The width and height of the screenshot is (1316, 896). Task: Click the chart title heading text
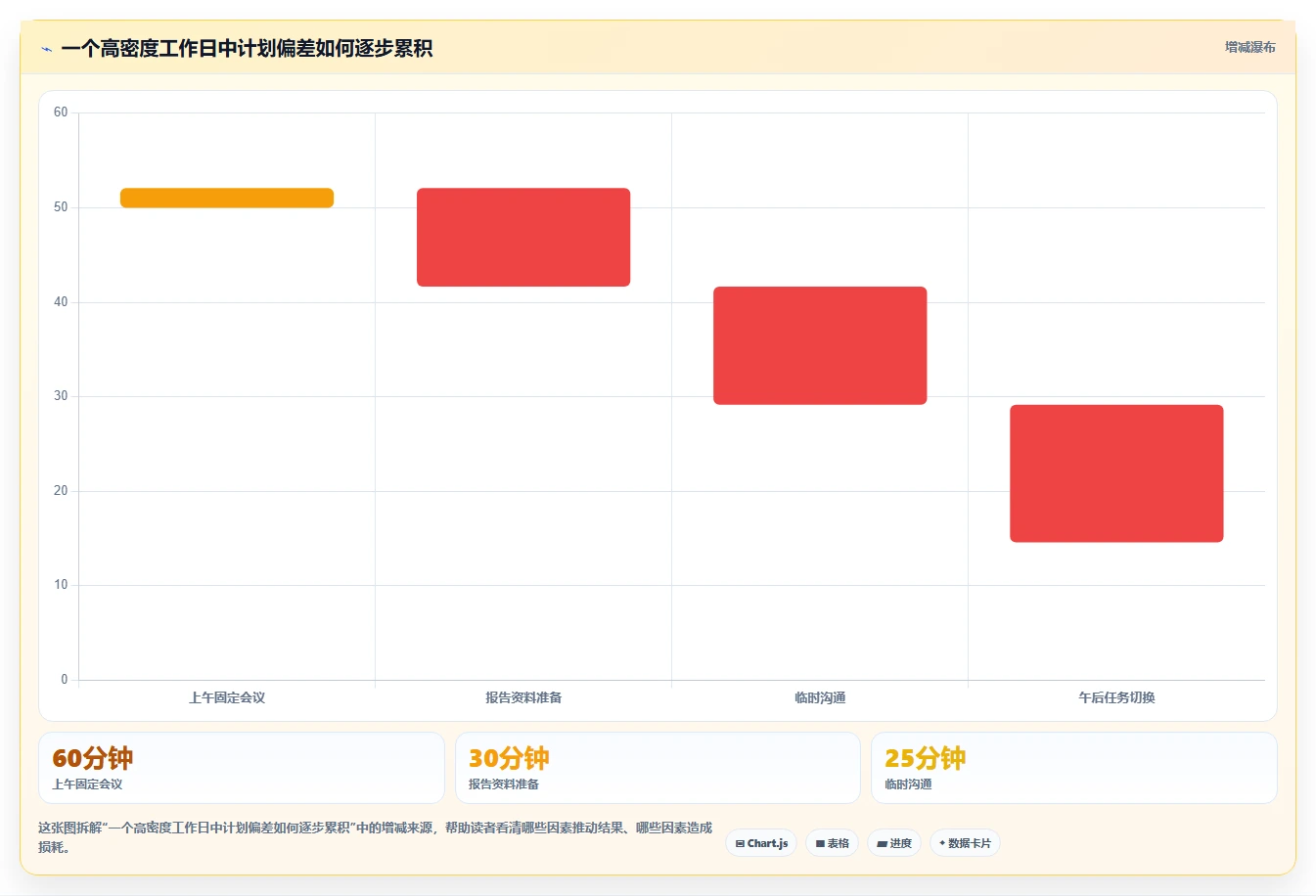tap(247, 49)
